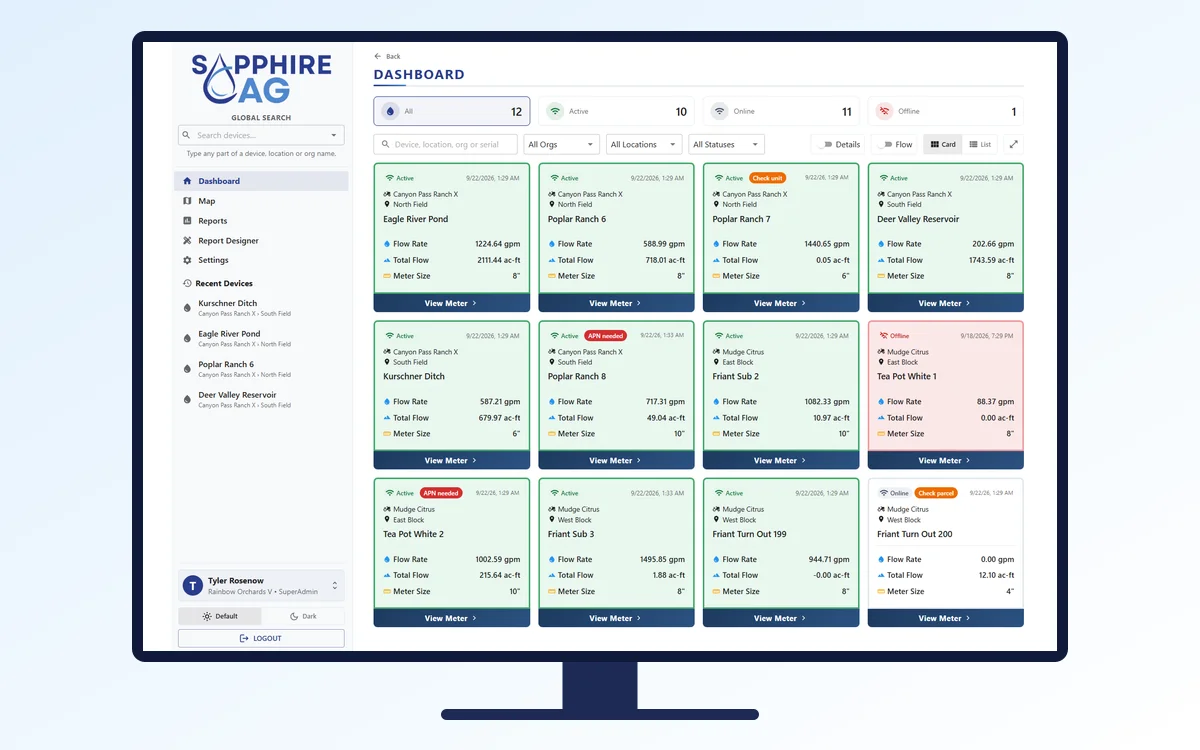
Task: Select the All devices filter tab
Action: click(452, 111)
